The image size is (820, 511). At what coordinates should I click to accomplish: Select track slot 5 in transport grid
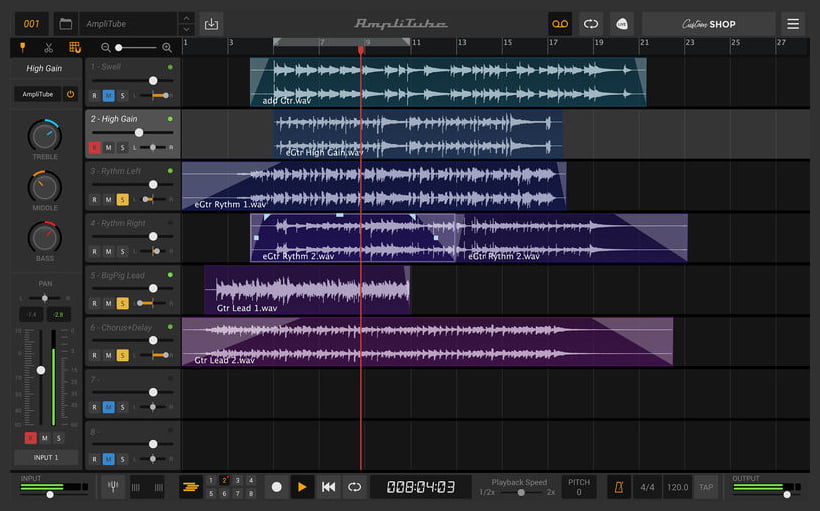point(211,493)
